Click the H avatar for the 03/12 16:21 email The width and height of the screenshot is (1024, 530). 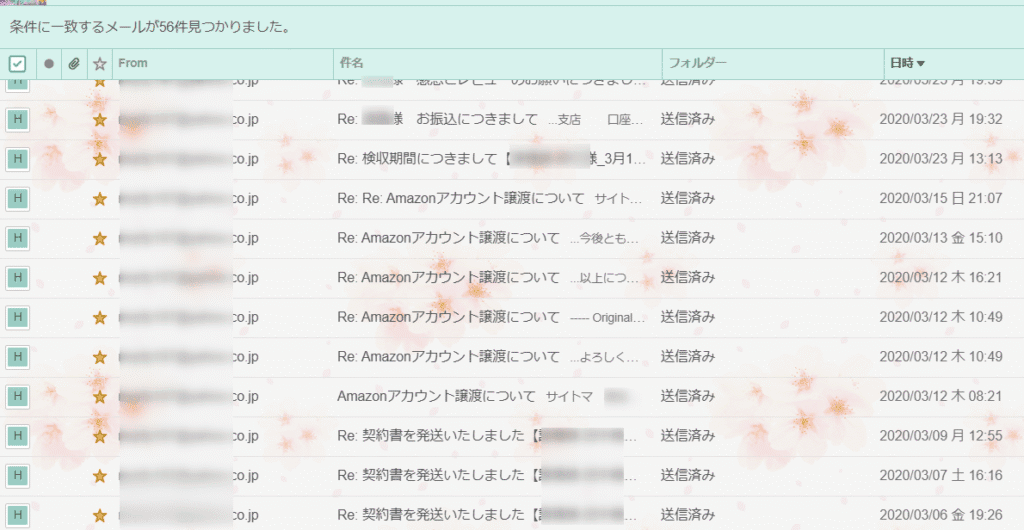(x=17, y=278)
